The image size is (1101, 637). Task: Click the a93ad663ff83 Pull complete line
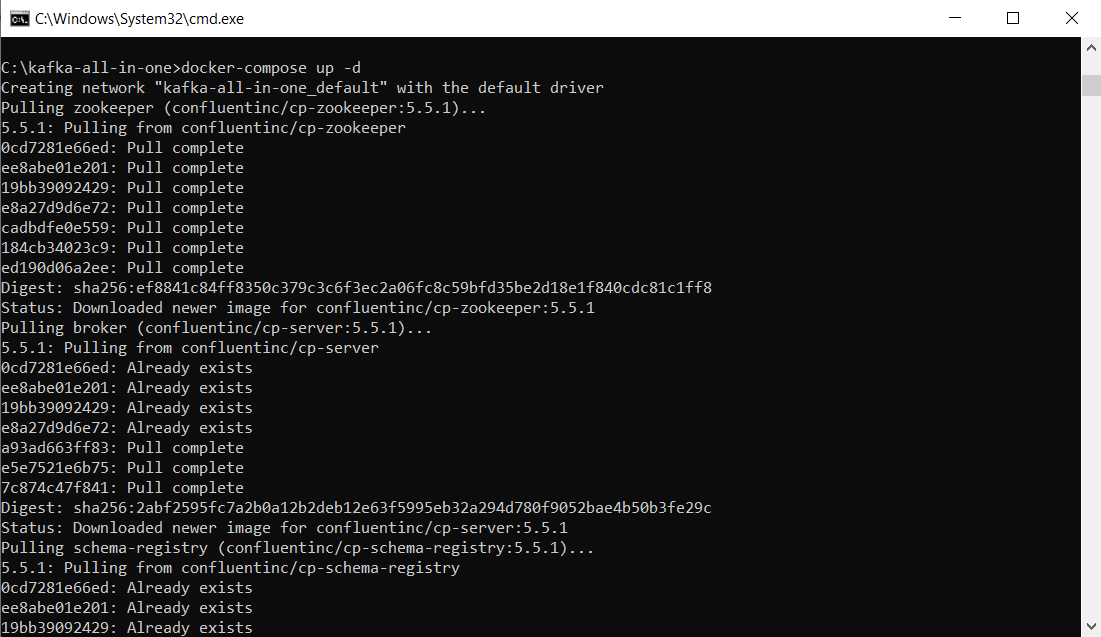122,448
